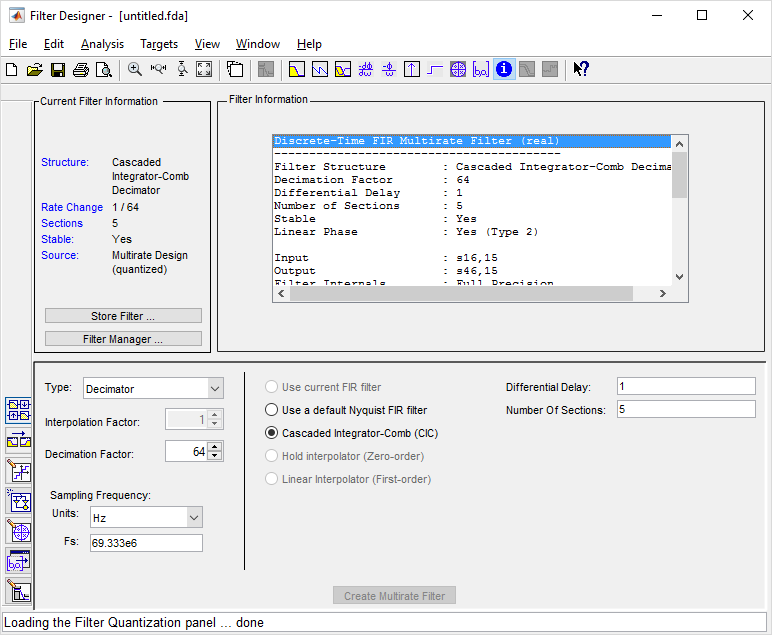The height and width of the screenshot is (635, 772).
Task: Click the Save filter toolbar icon
Action: click(x=58, y=70)
